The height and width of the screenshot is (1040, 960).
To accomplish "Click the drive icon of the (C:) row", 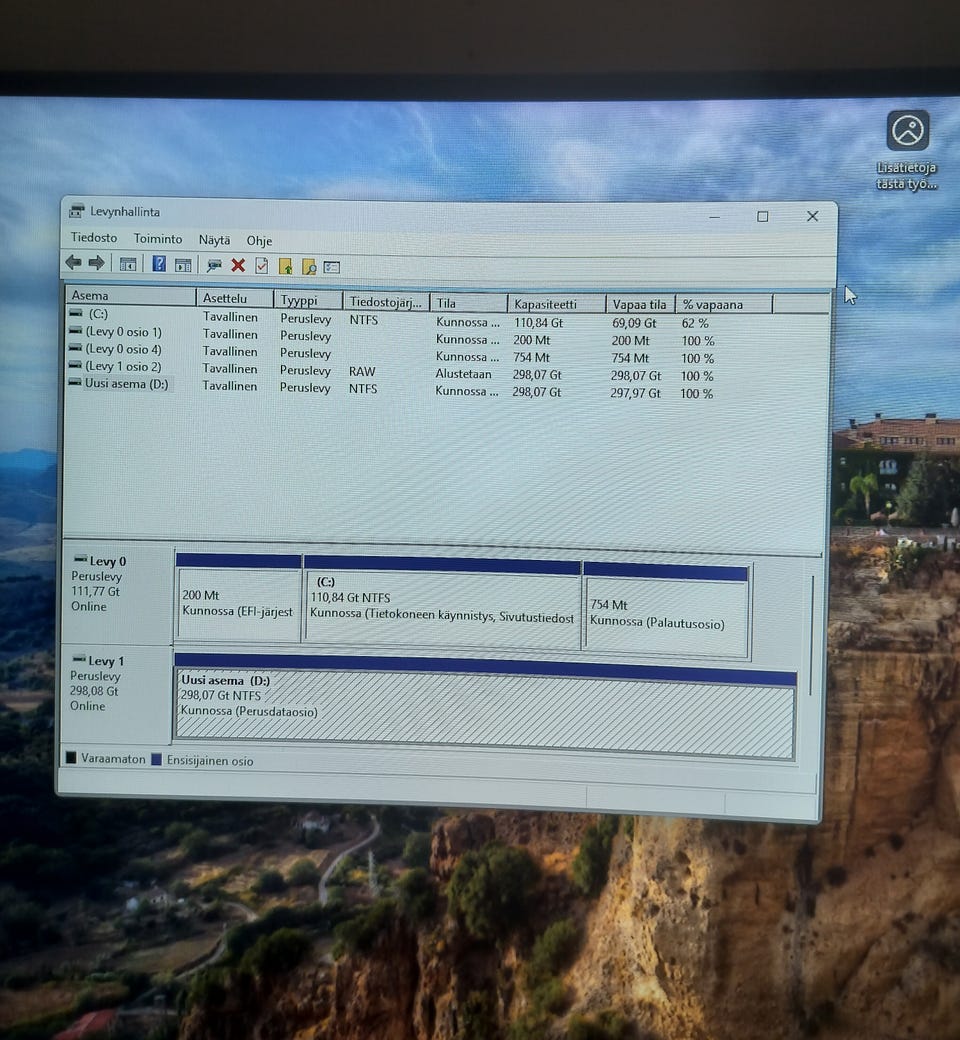I will click(x=76, y=313).
